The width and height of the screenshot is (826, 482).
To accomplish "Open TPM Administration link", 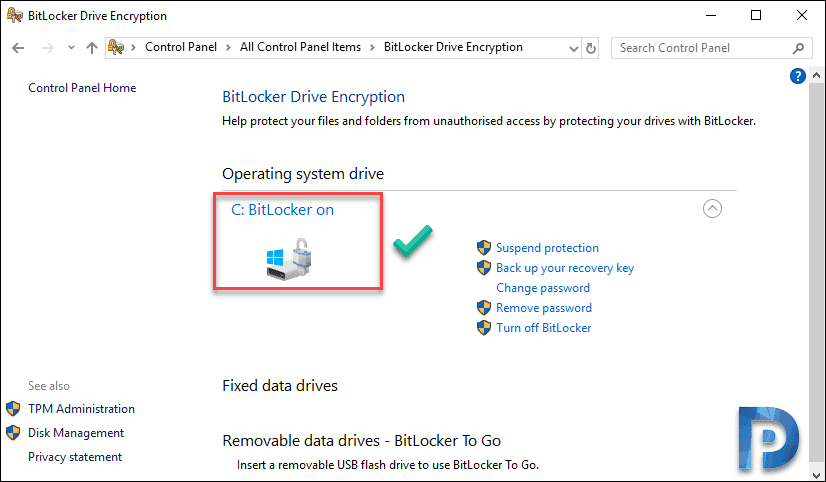I will click(x=81, y=409).
